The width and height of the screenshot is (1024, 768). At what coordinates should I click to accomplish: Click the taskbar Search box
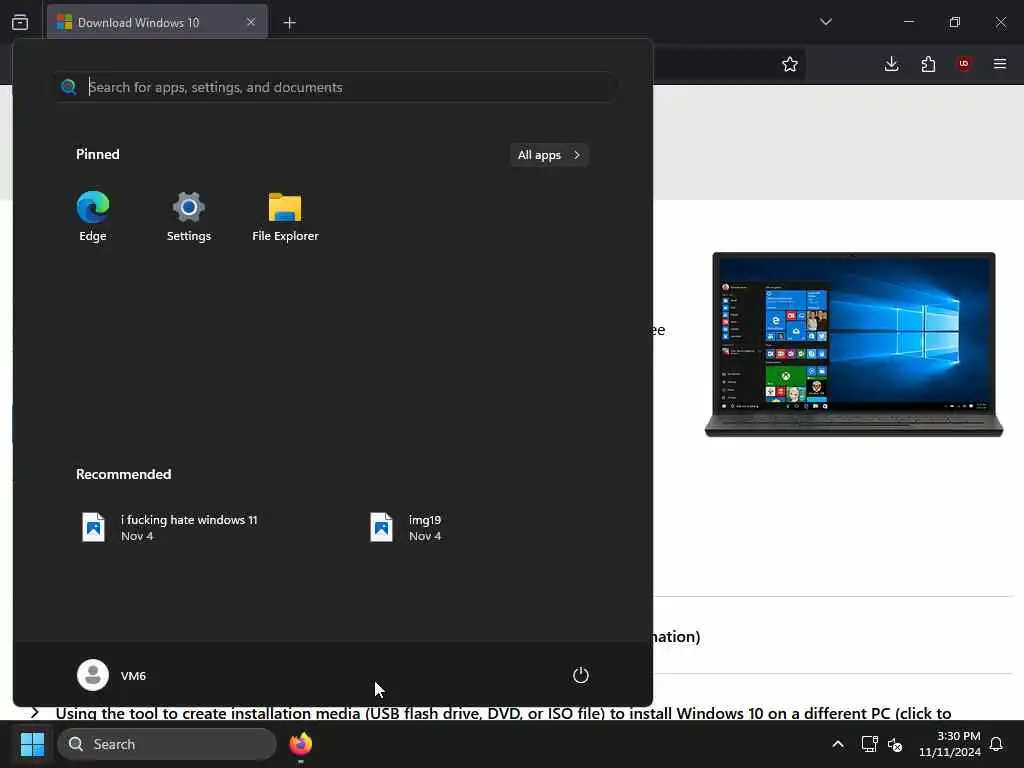point(167,744)
